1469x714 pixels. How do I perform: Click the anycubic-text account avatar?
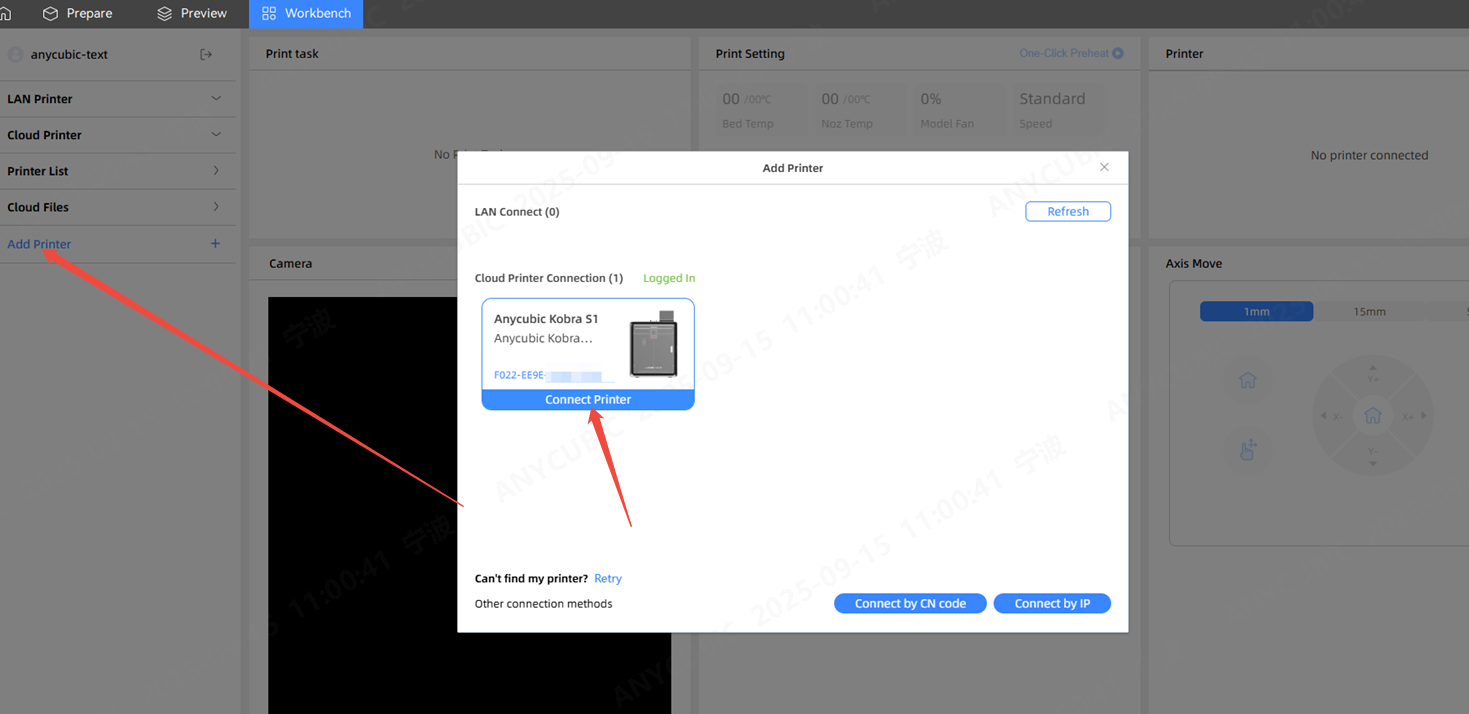point(15,54)
